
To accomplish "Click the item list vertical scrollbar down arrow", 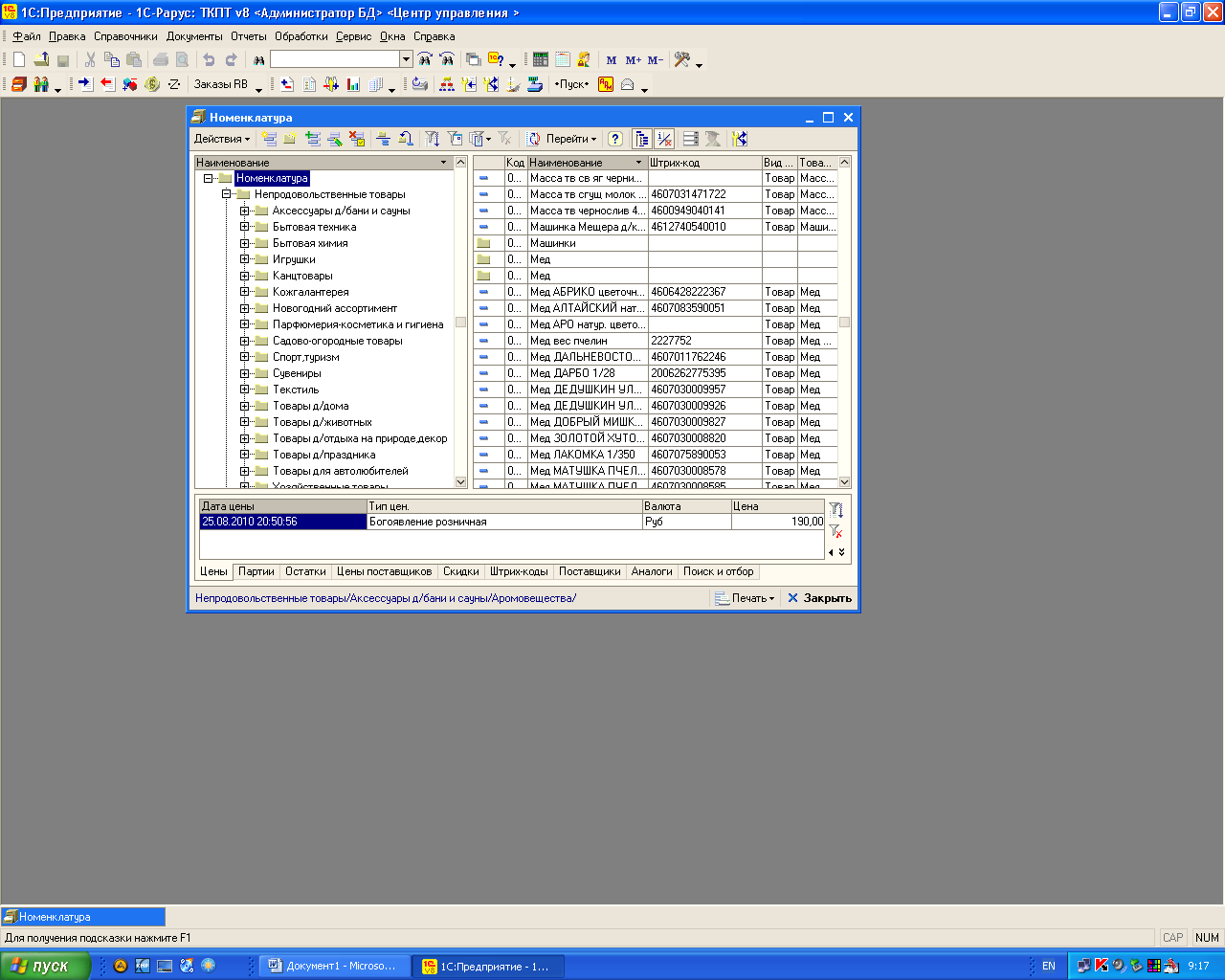I will click(x=844, y=482).
